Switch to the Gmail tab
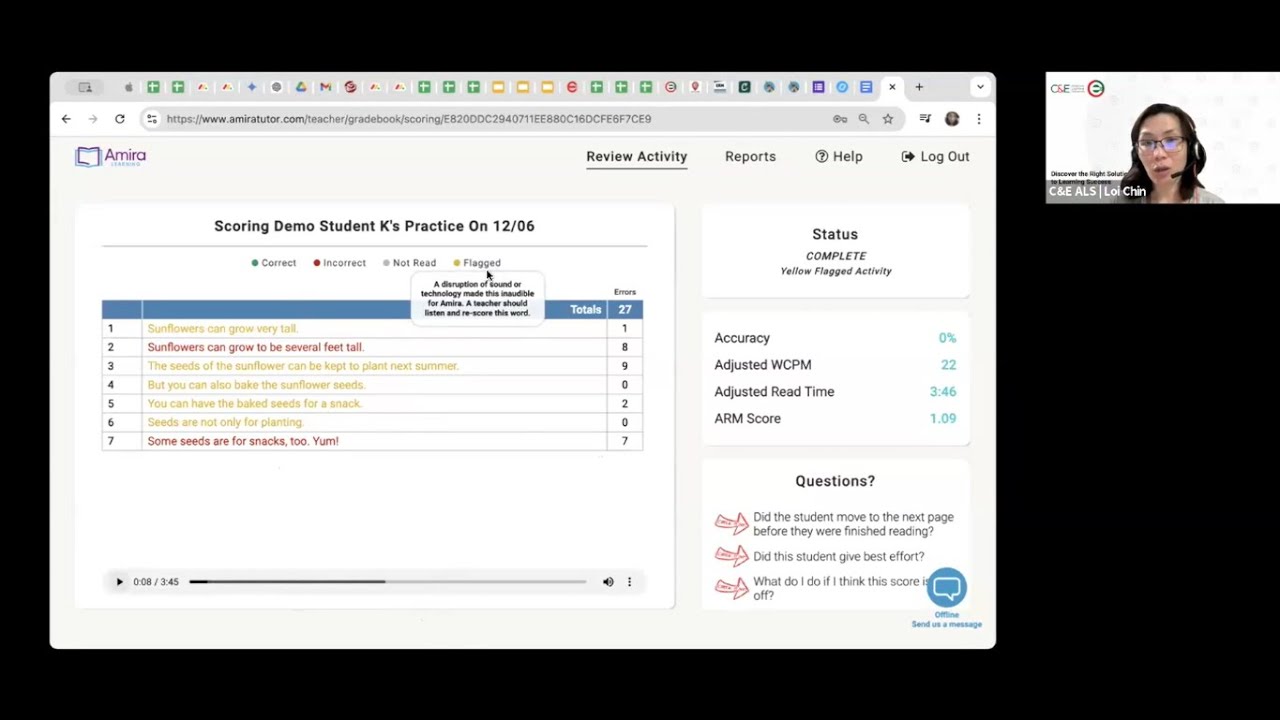The width and height of the screenshot is (1280, 720). [x=325, y=87]
